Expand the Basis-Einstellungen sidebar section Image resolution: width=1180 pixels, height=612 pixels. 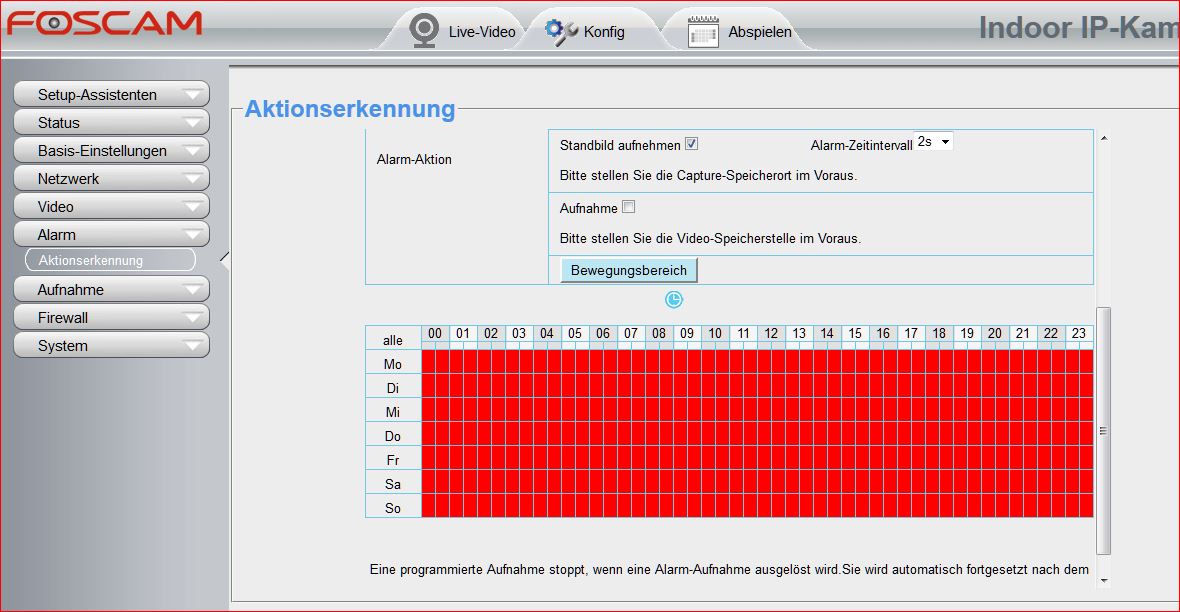click(110, 151)
